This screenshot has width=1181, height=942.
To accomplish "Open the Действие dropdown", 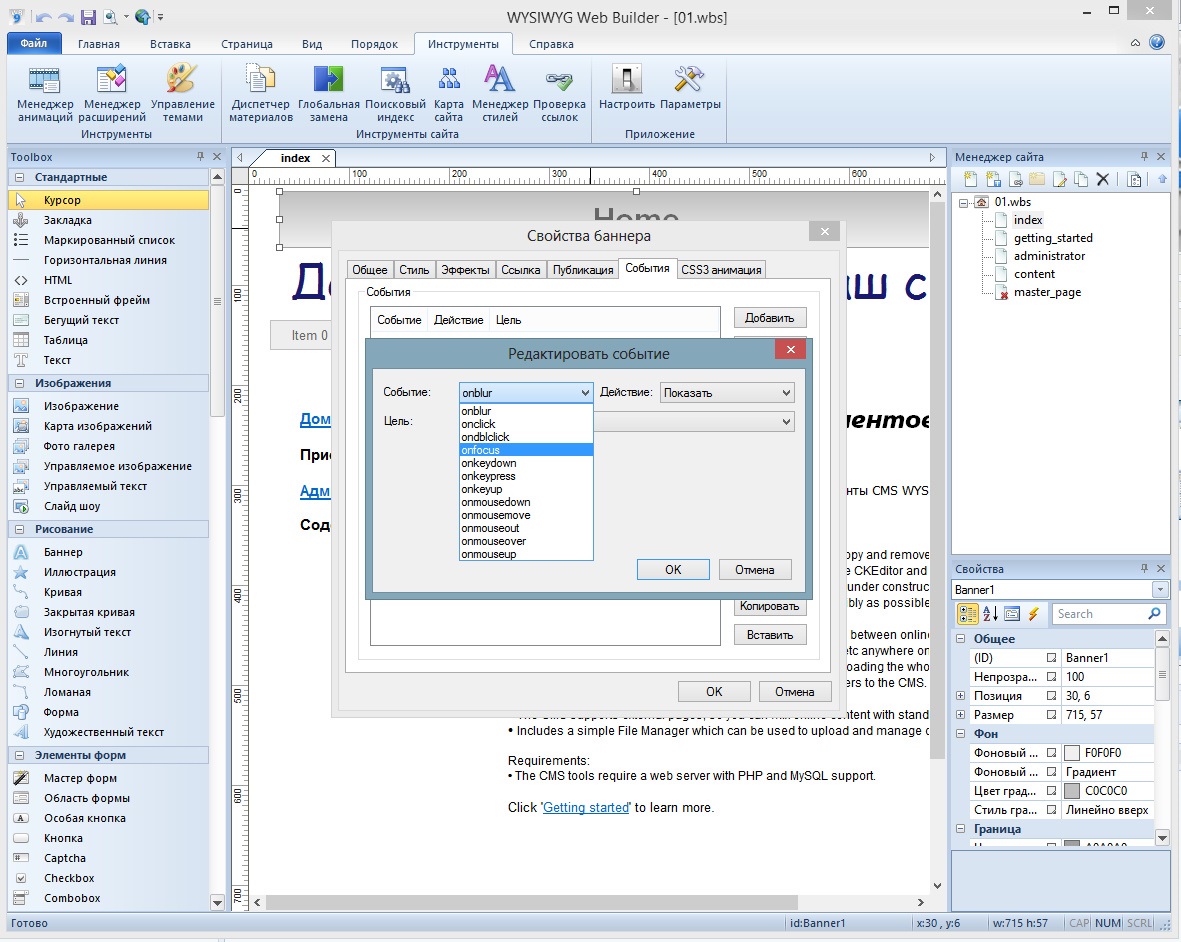I will 727,392.
